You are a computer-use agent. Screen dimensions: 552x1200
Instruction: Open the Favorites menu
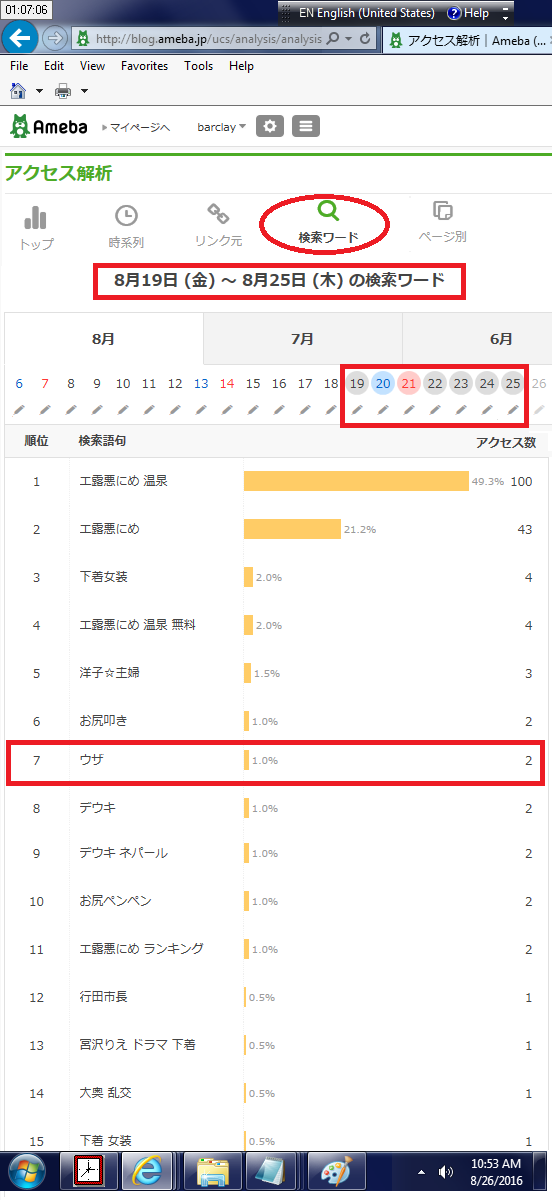144,66
